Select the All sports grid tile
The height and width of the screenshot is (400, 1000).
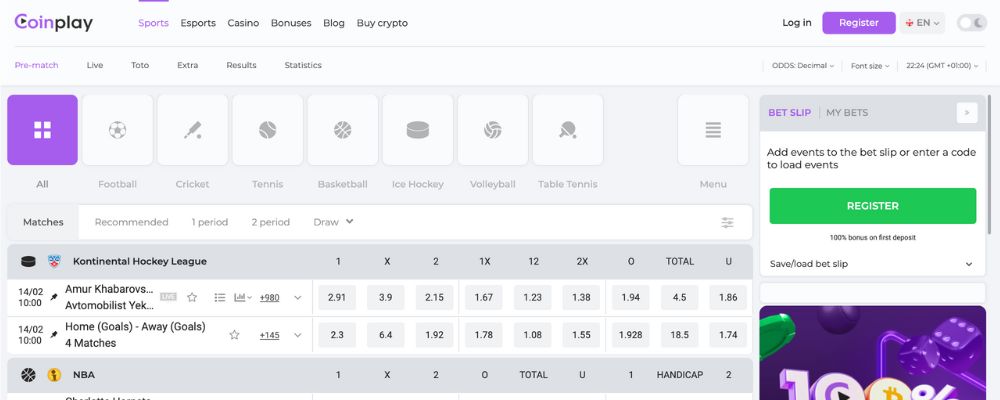tap(43, 130)
